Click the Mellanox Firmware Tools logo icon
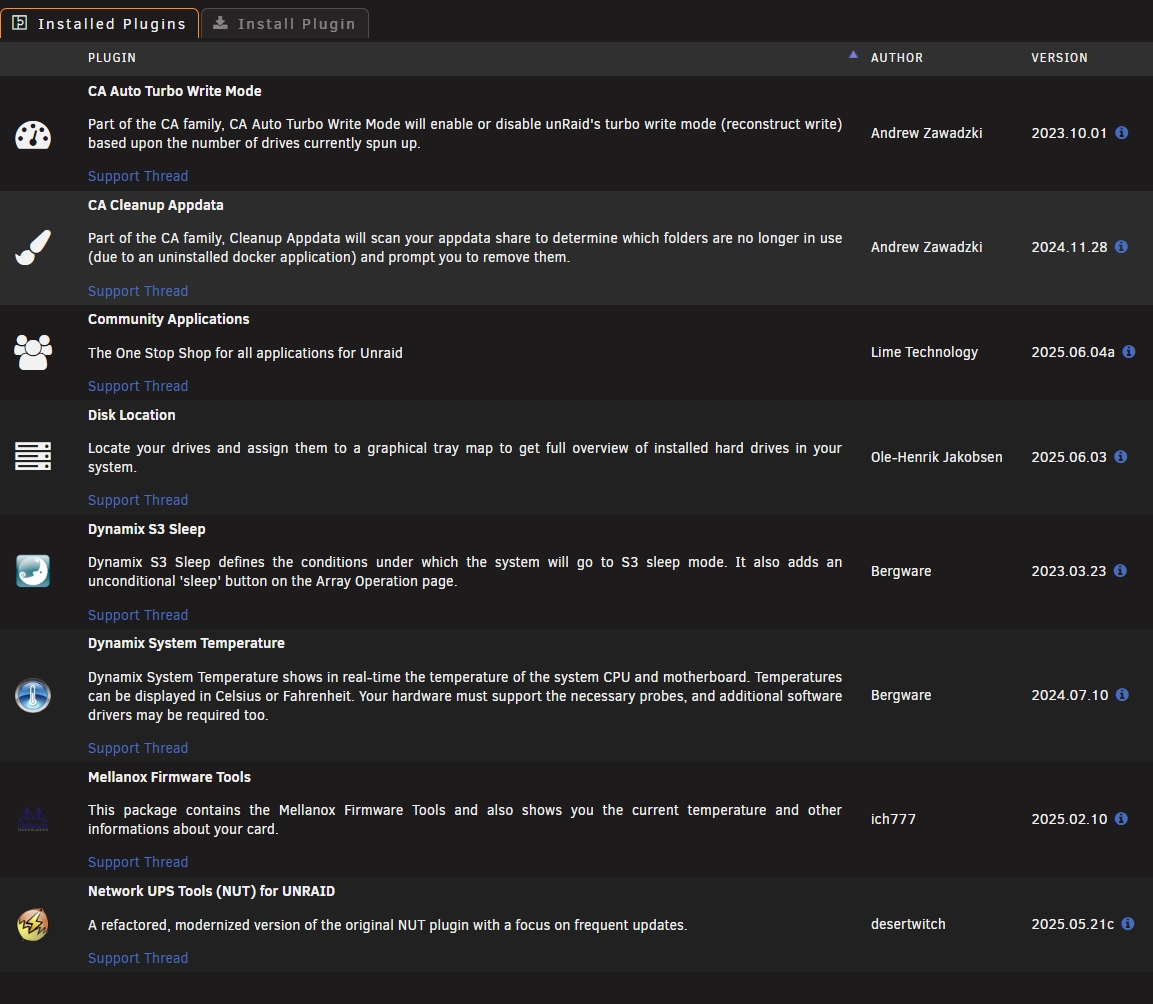The width and height of the screenshot is (1153, 1004). 33,819
